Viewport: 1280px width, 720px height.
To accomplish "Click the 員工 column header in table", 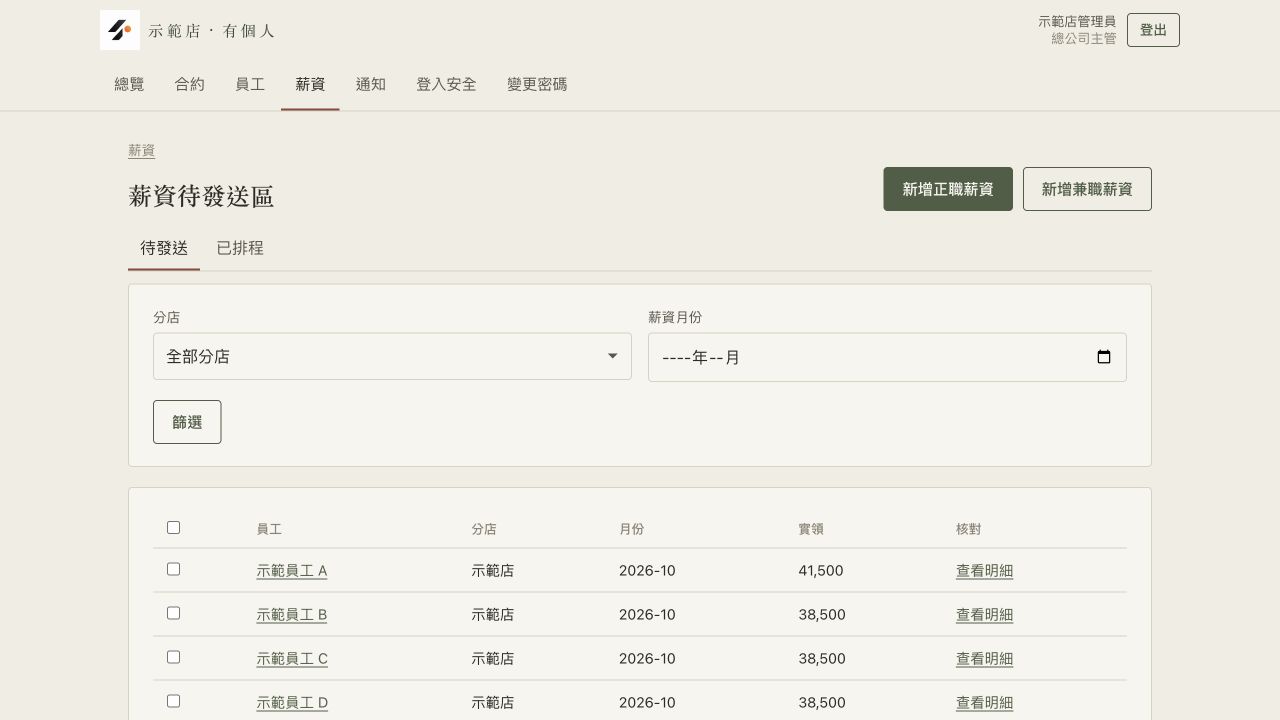I will (x=269, y=529).
